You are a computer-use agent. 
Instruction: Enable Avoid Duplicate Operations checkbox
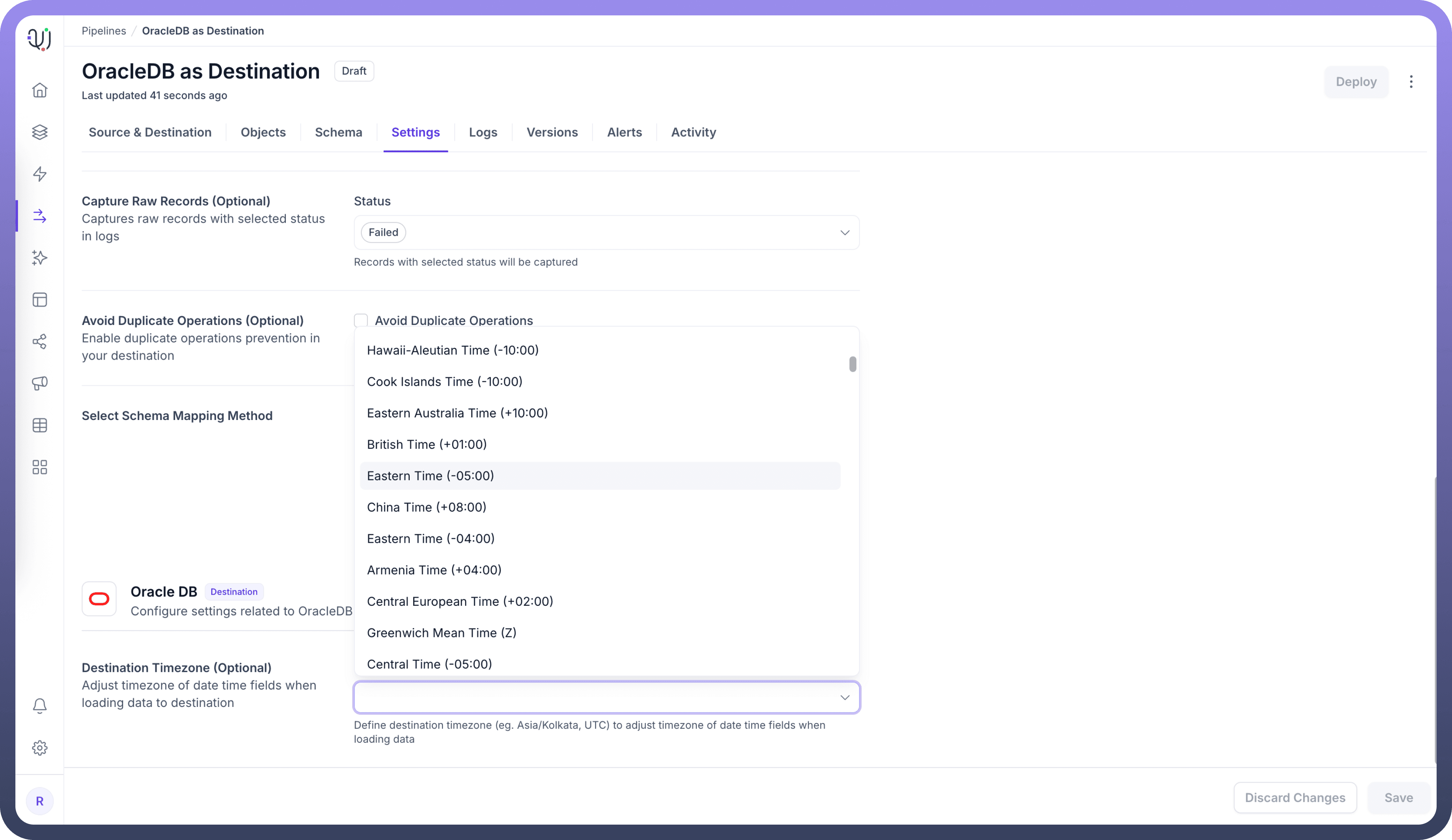[x=361, y=320]
